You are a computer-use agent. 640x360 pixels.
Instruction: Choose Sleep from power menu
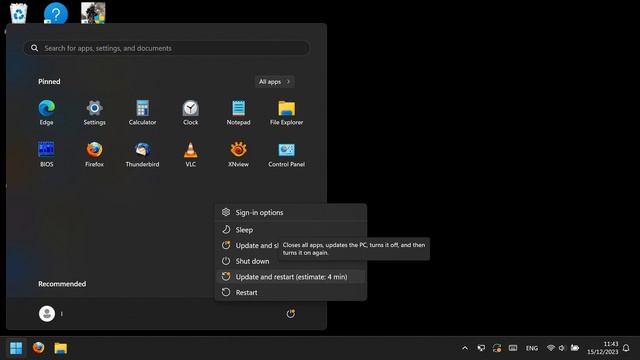pos(291,230)
